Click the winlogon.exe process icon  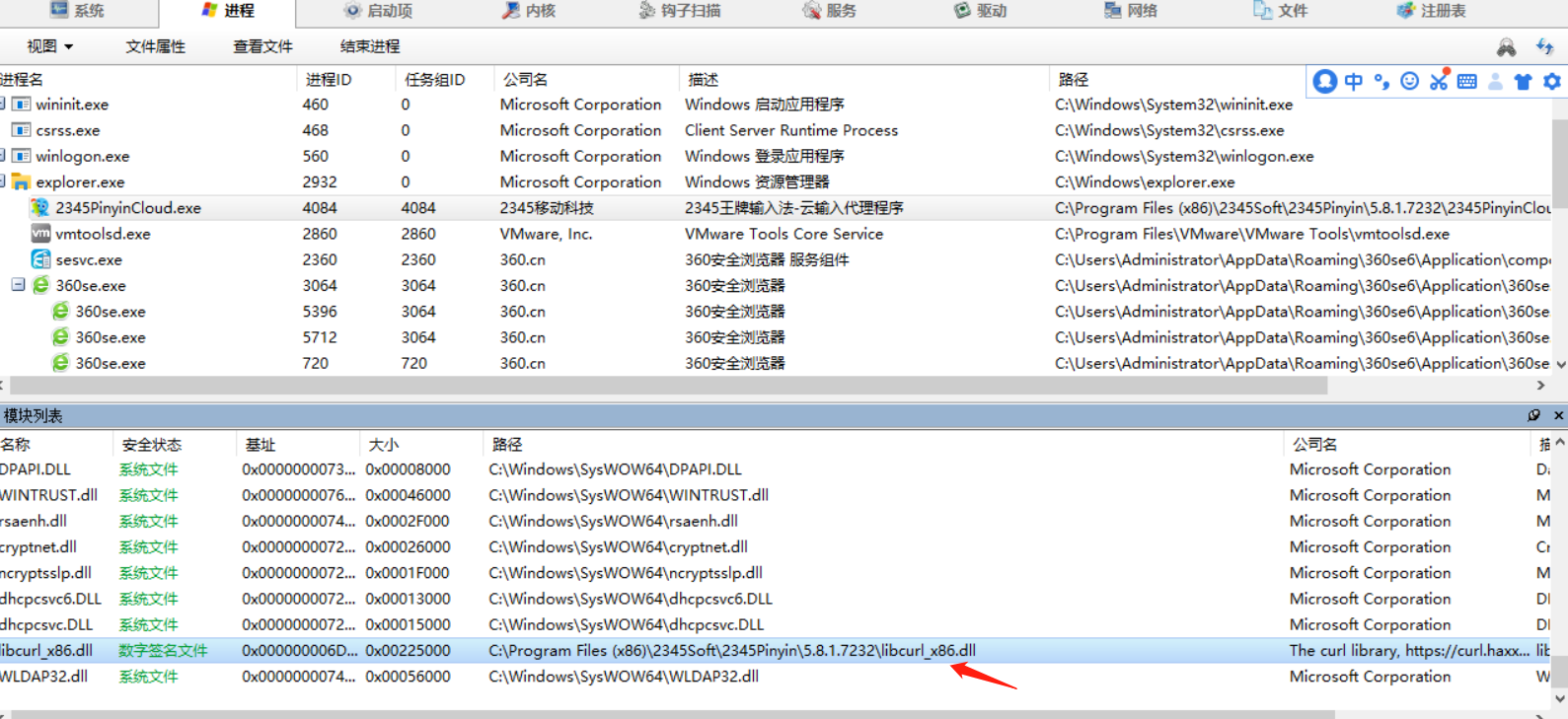[x=21, y=156]
